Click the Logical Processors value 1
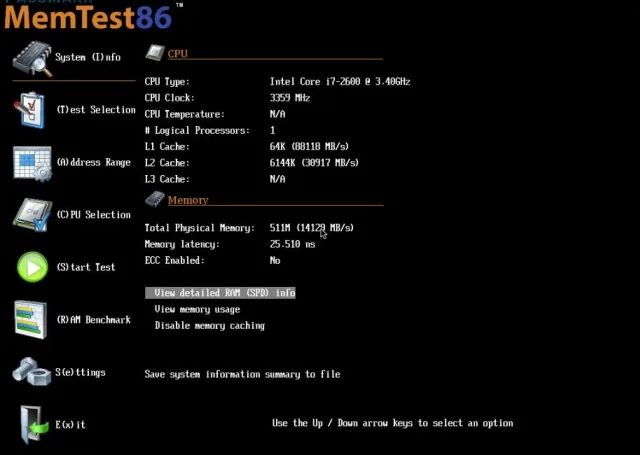The height and width of the screenshot is (455, 640). click(x=273, y=130)
